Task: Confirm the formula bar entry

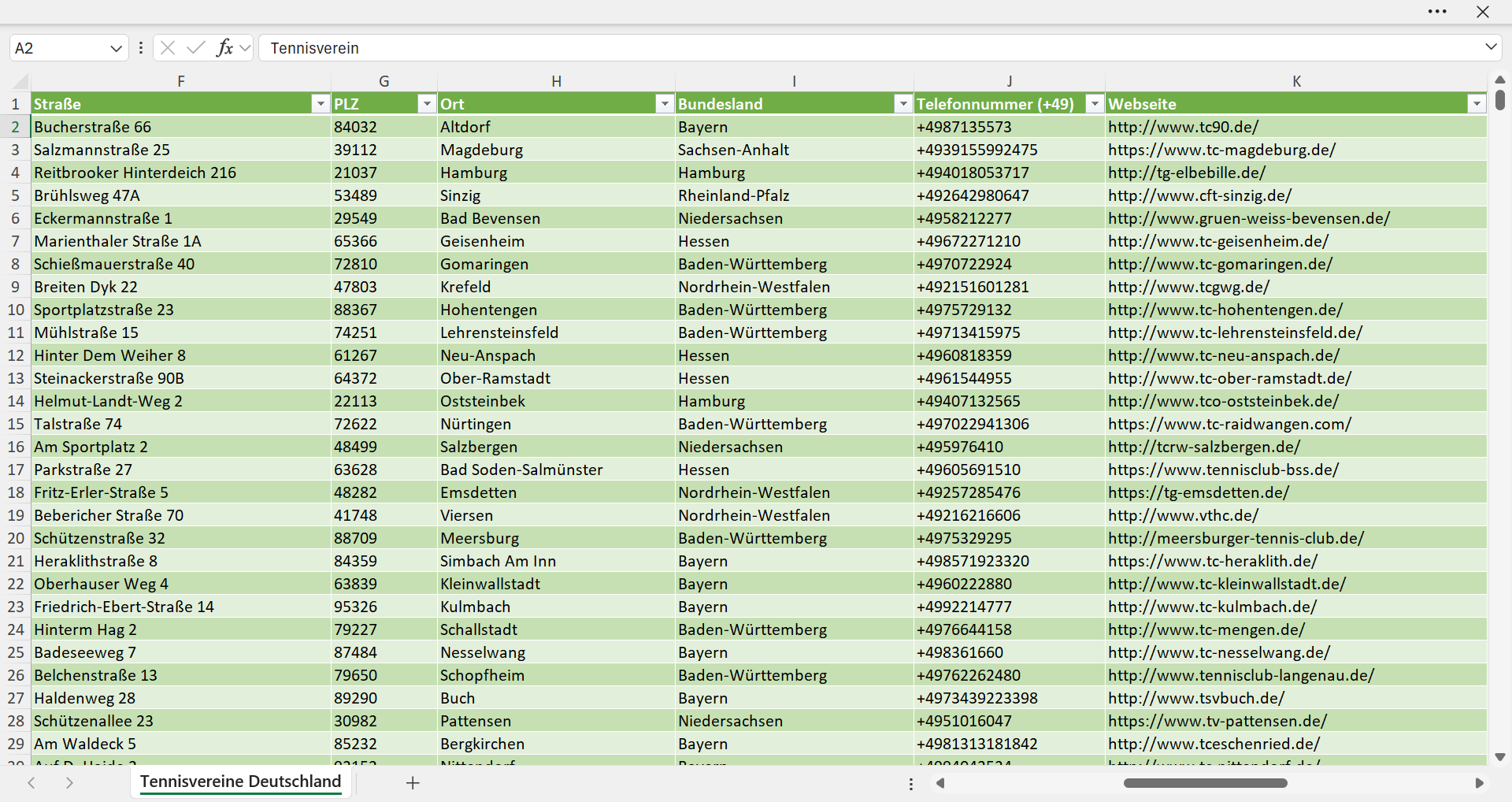Action: (196, 48)
